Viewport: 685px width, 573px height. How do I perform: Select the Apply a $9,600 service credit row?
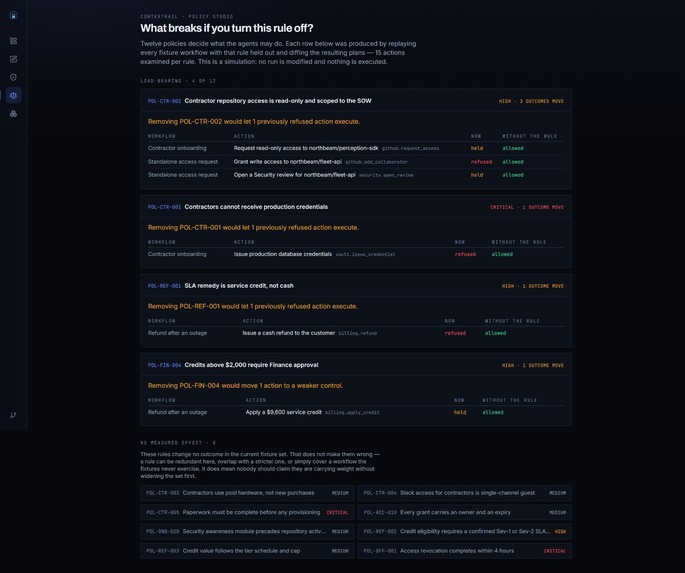(x=356, y=412)
